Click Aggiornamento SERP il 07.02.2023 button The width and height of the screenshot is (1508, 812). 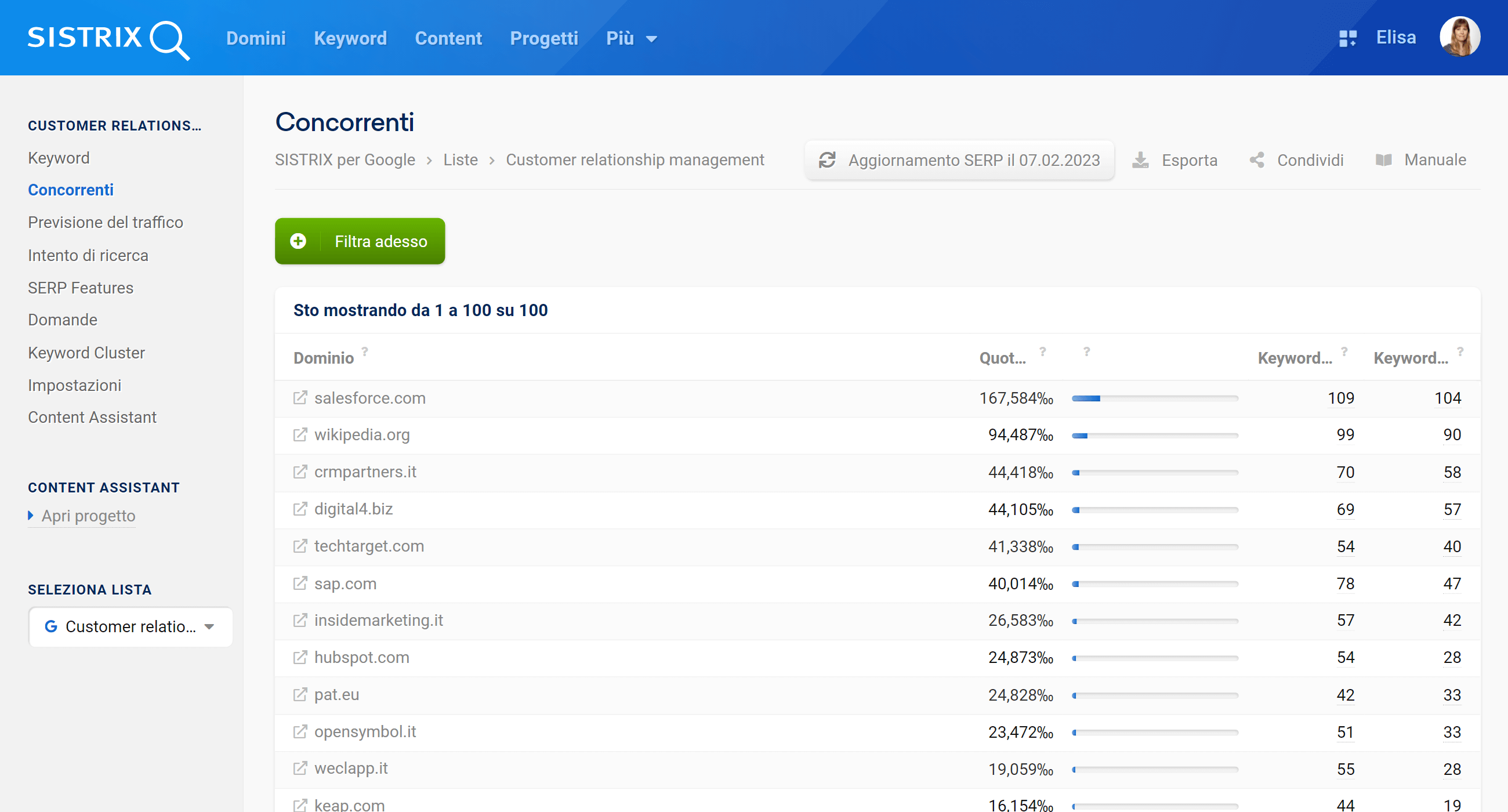(x=959, y=160)
